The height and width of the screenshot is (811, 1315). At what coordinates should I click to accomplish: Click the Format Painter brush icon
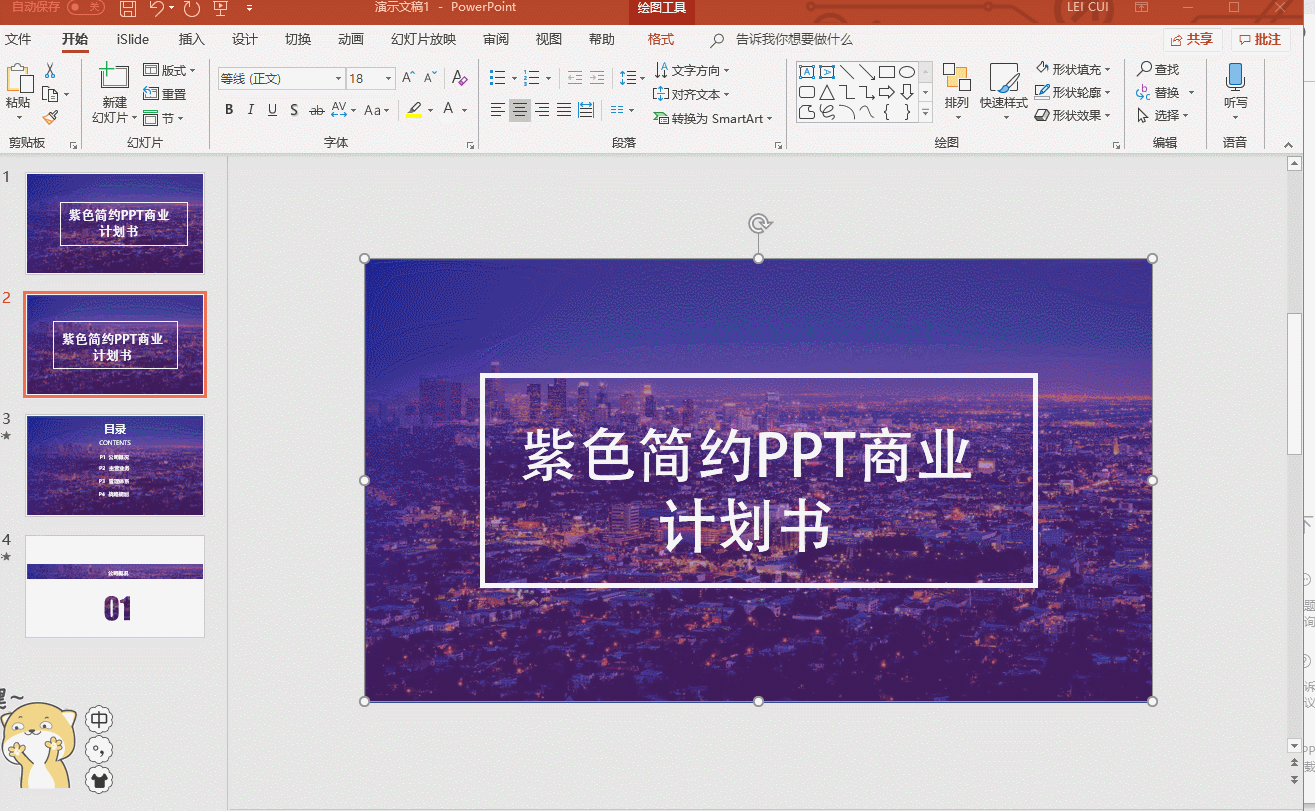(50, 118)
